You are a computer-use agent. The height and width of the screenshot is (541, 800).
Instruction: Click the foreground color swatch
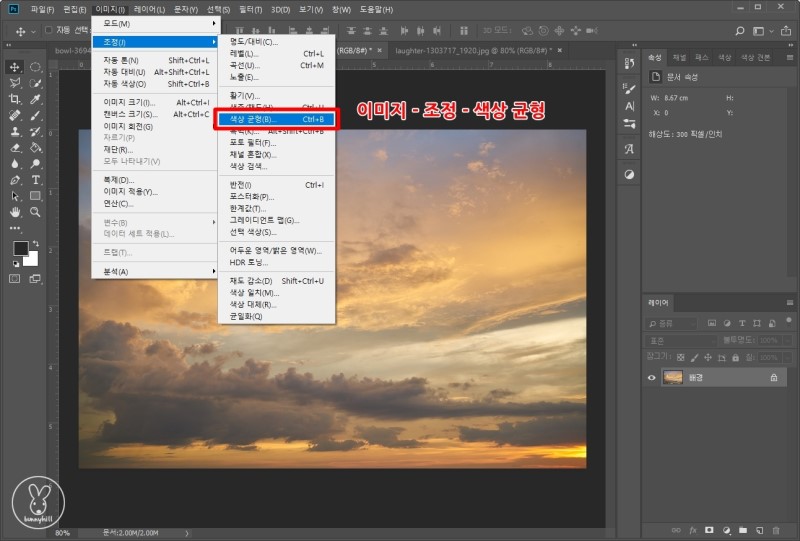pos(20,249)
